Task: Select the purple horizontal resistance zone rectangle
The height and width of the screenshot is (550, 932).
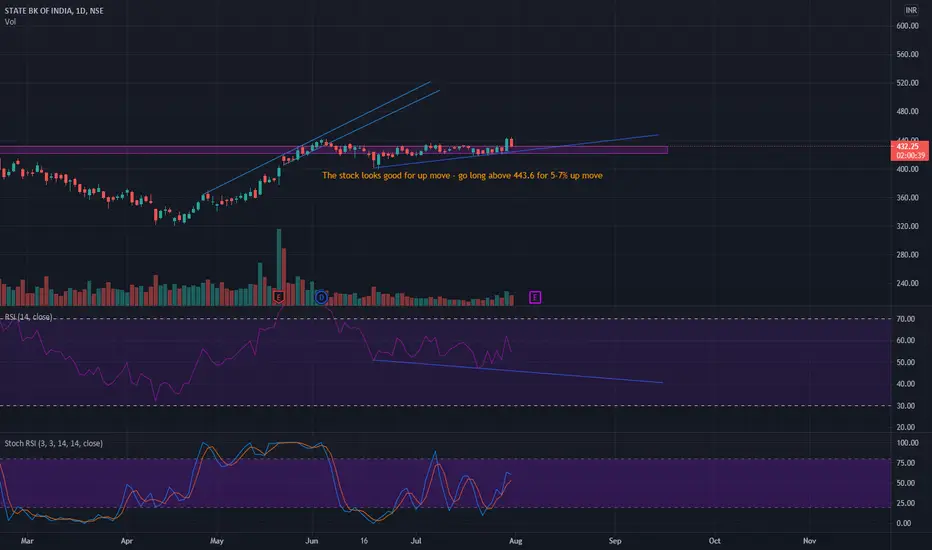Action: (x=333, y=150)
